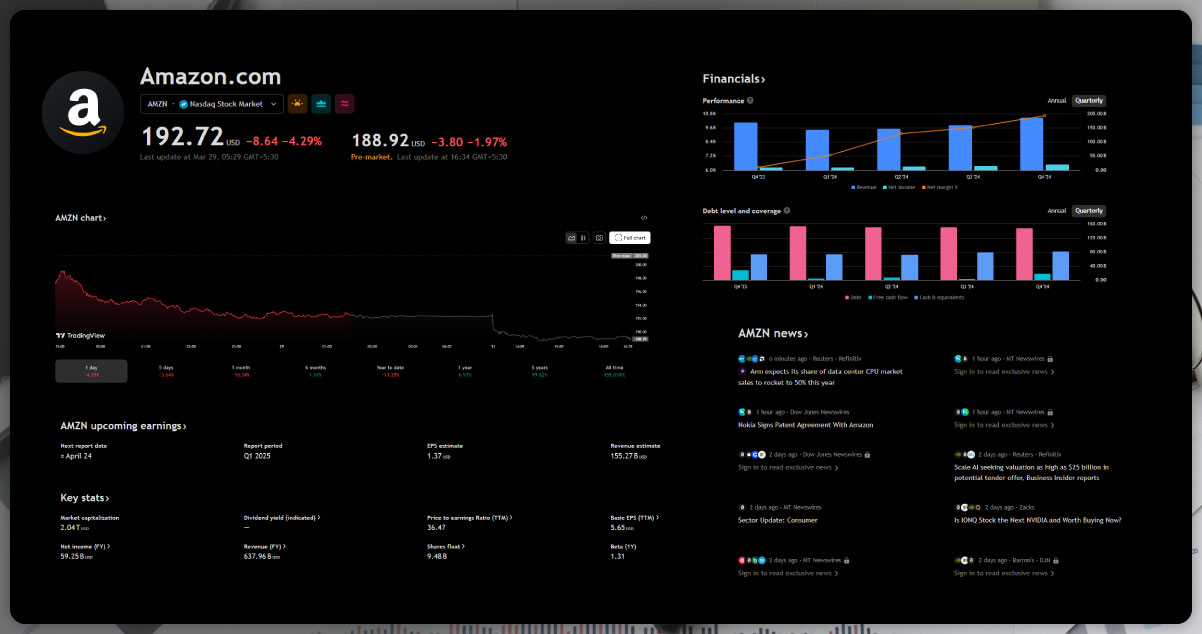1202x634 pixels.
Task: Click the Amazon logo
Action: coord(82,112)
